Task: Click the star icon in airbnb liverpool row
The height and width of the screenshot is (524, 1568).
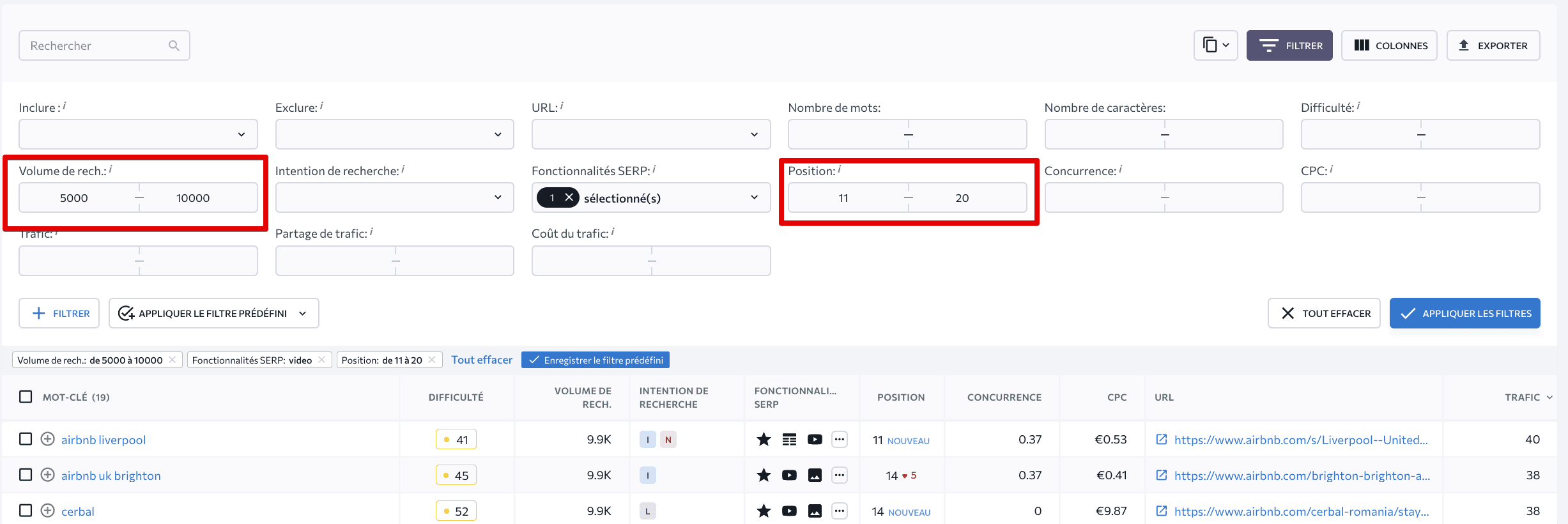Action: tap(764, 439)
